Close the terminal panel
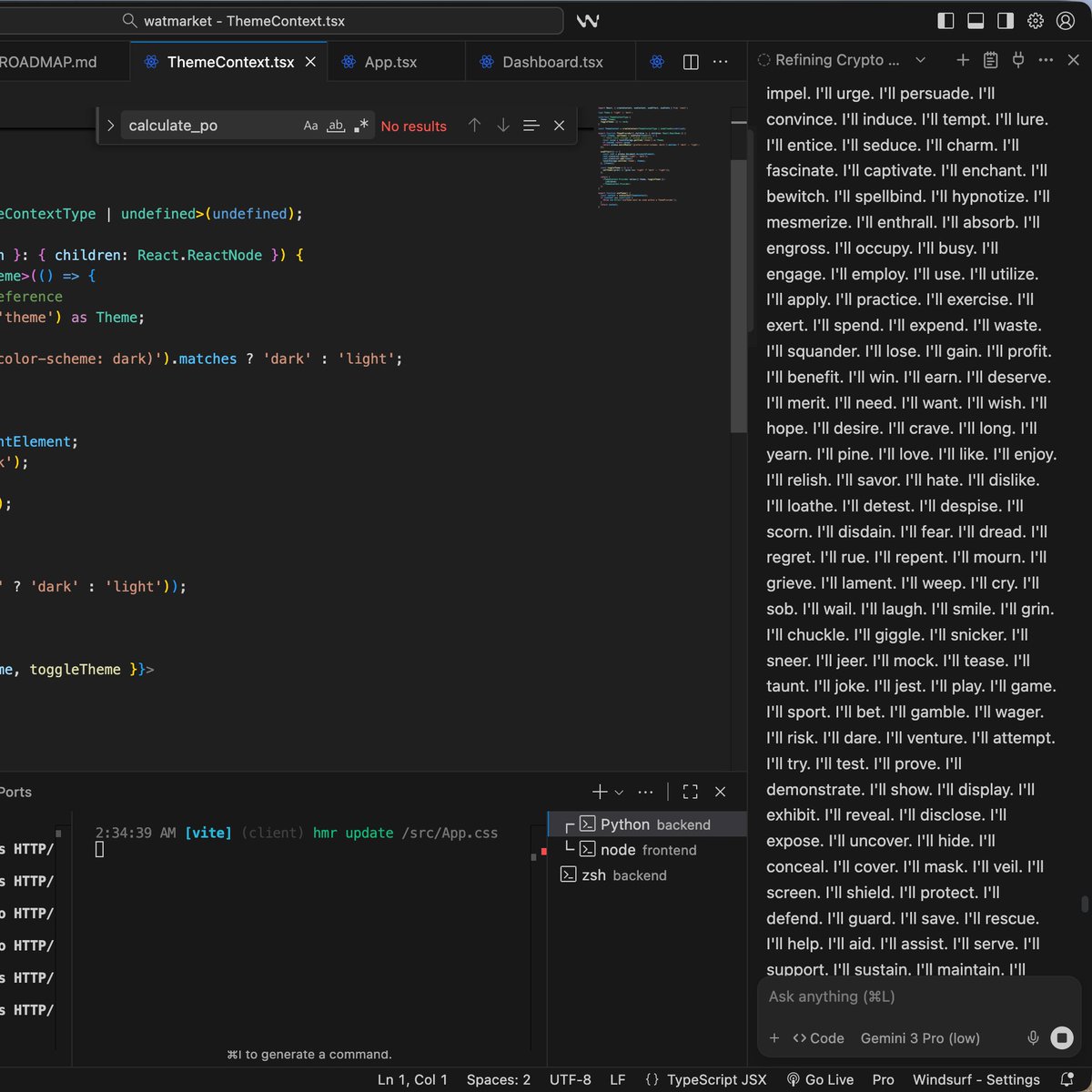The height and width of the screenshot is (1092, 1092). pos(720,792)
